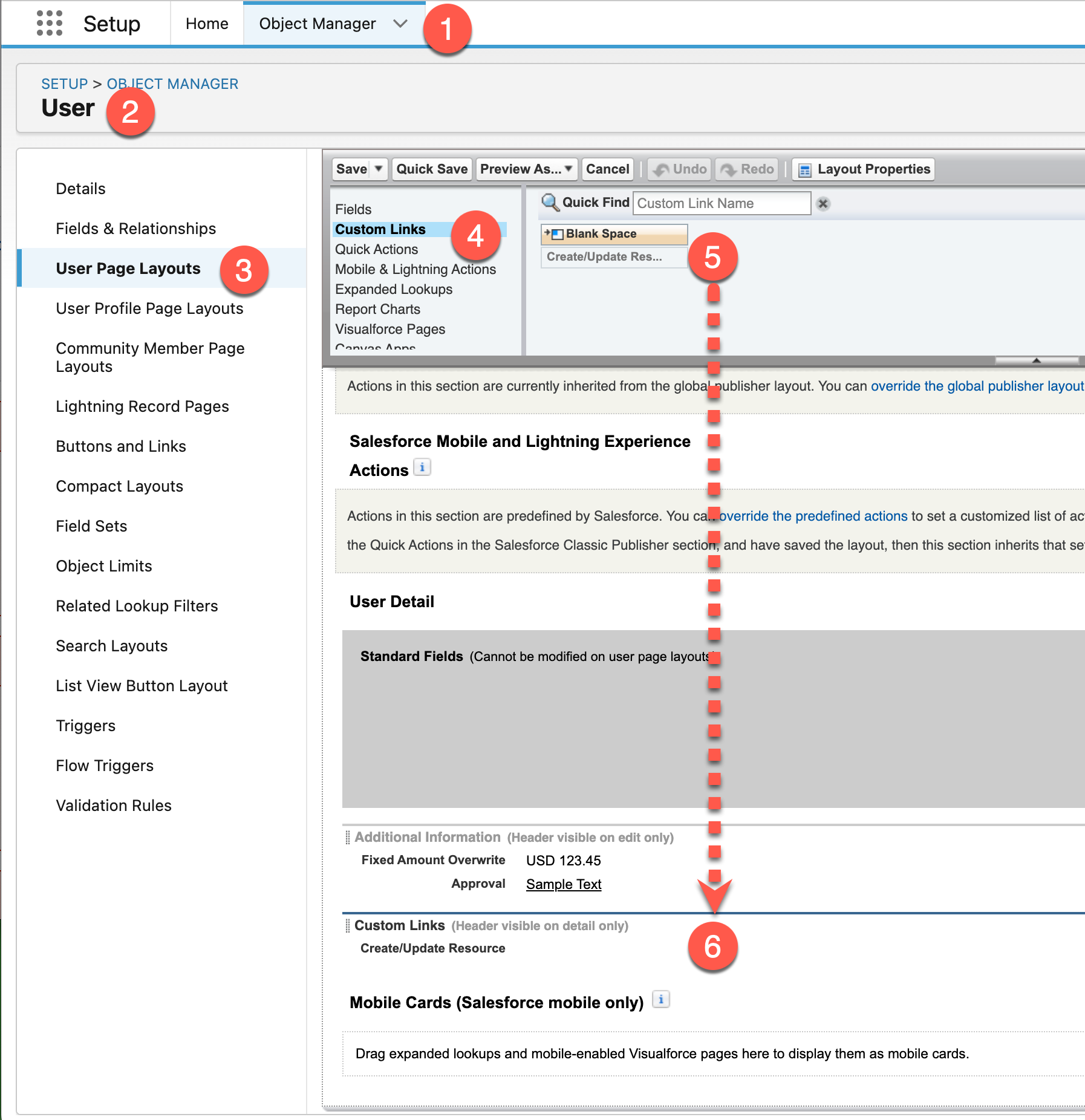The width and height of the screenshot is (1085, 1120).
Task: Click the Layout Properties icon
Action: click(x=804, y=170)
